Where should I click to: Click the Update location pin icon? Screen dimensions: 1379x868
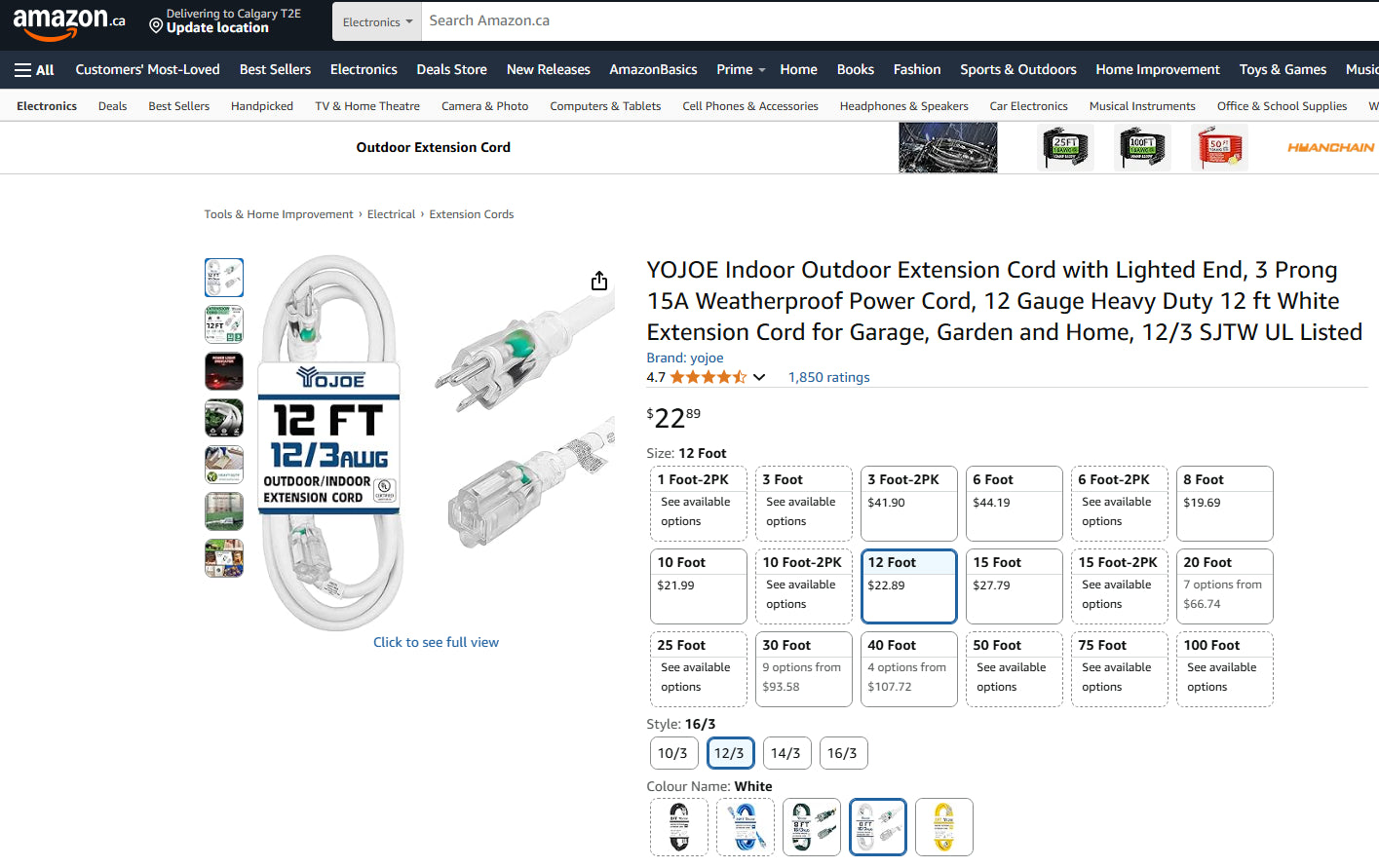[x=156, y=26]
